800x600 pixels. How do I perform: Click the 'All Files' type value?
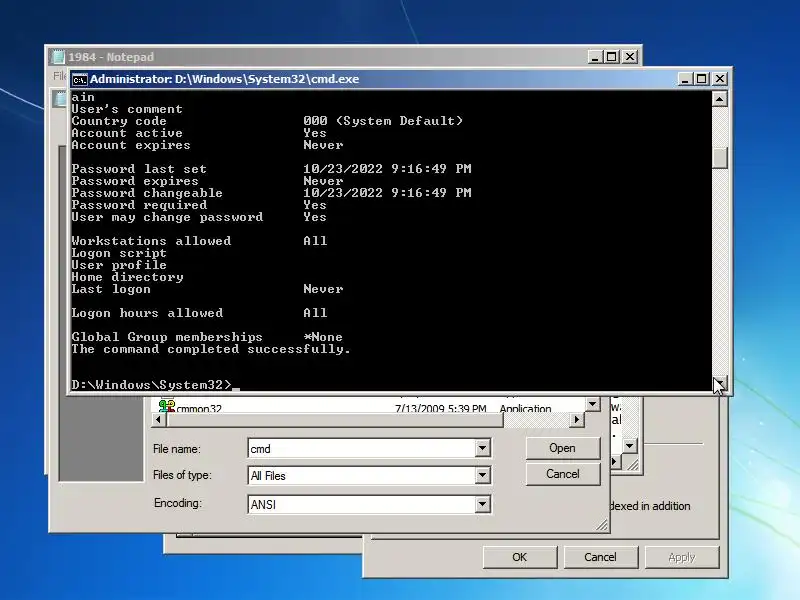(268, 476)
